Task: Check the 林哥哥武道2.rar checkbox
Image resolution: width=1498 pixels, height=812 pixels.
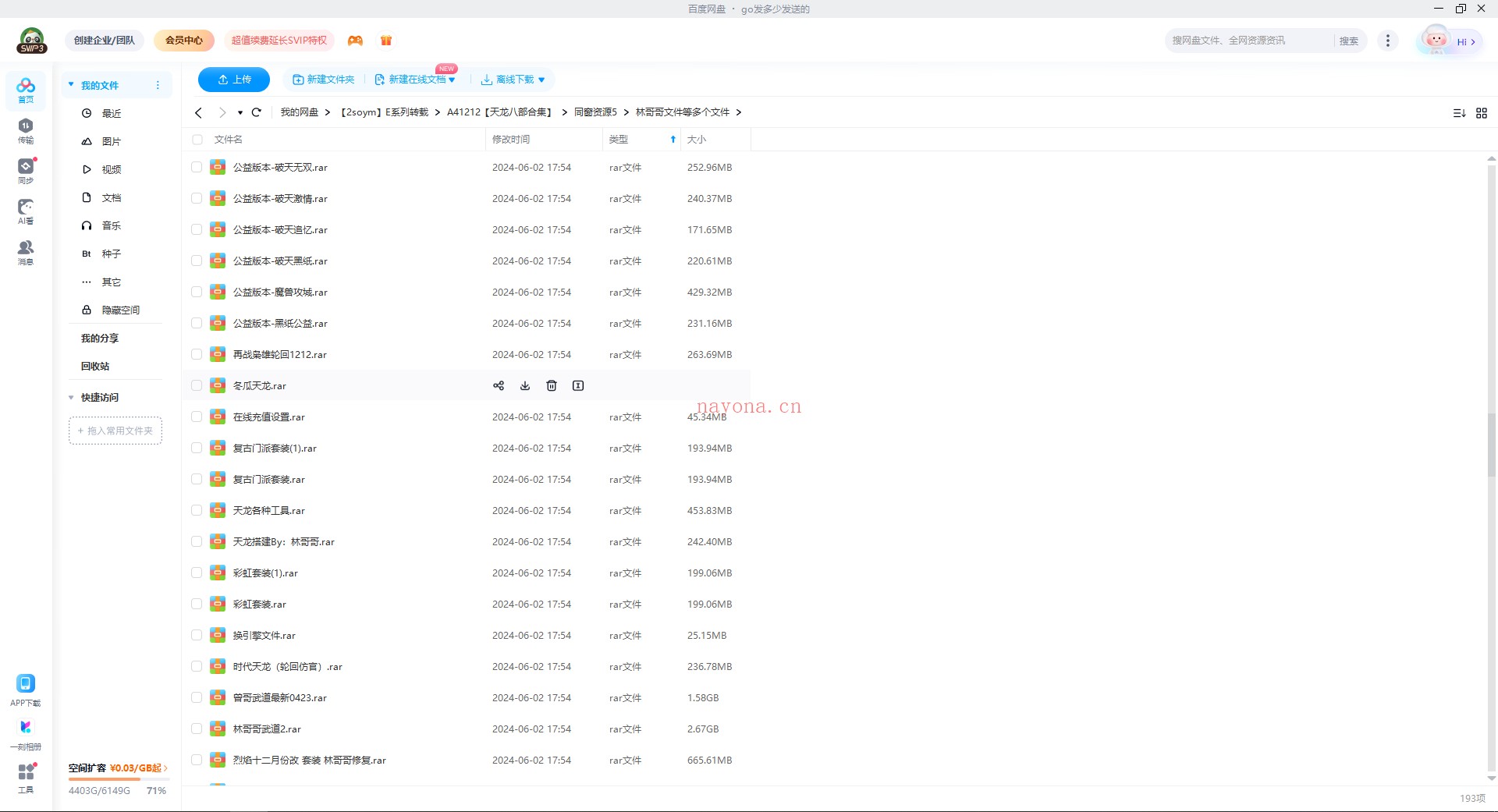Action: [x=197, y=729]
